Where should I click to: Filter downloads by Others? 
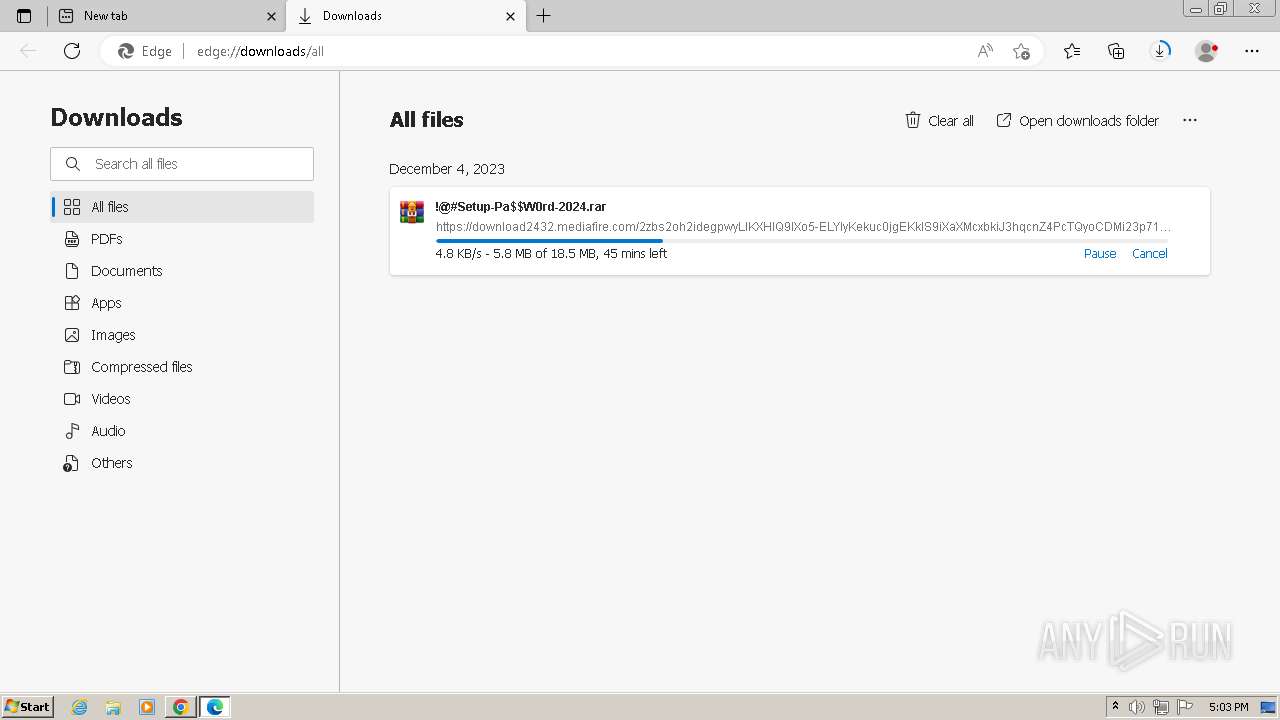click(182, 463)
